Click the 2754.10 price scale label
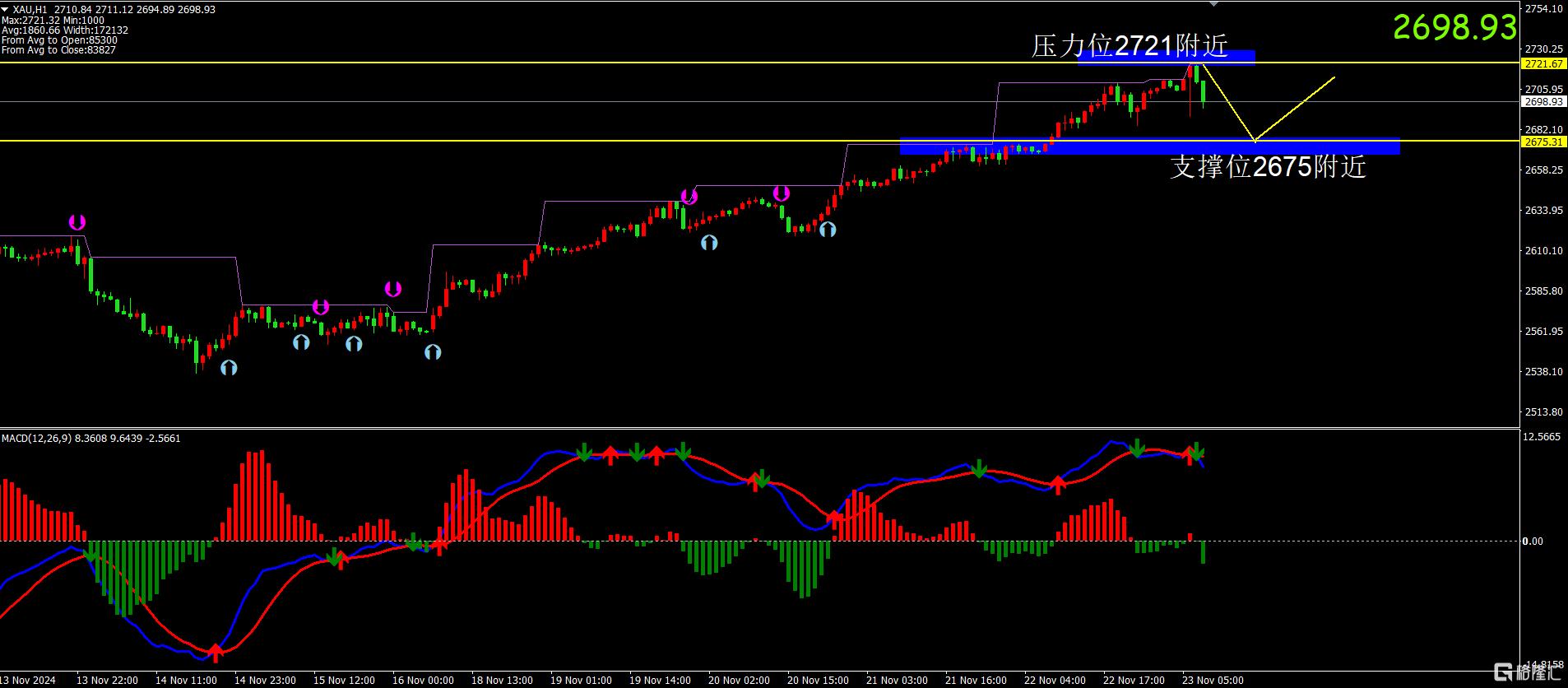 tap(1543, 9)
